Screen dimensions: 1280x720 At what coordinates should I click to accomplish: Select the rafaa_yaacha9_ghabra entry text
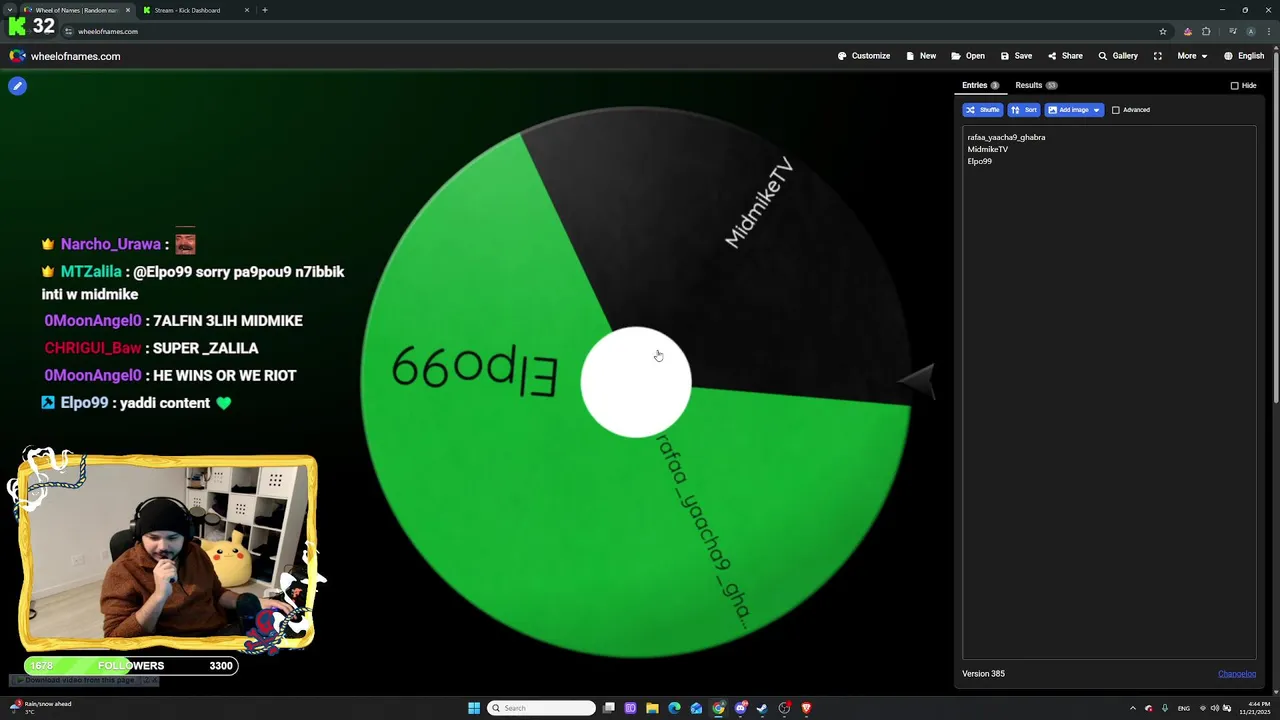click(1006, 137)
